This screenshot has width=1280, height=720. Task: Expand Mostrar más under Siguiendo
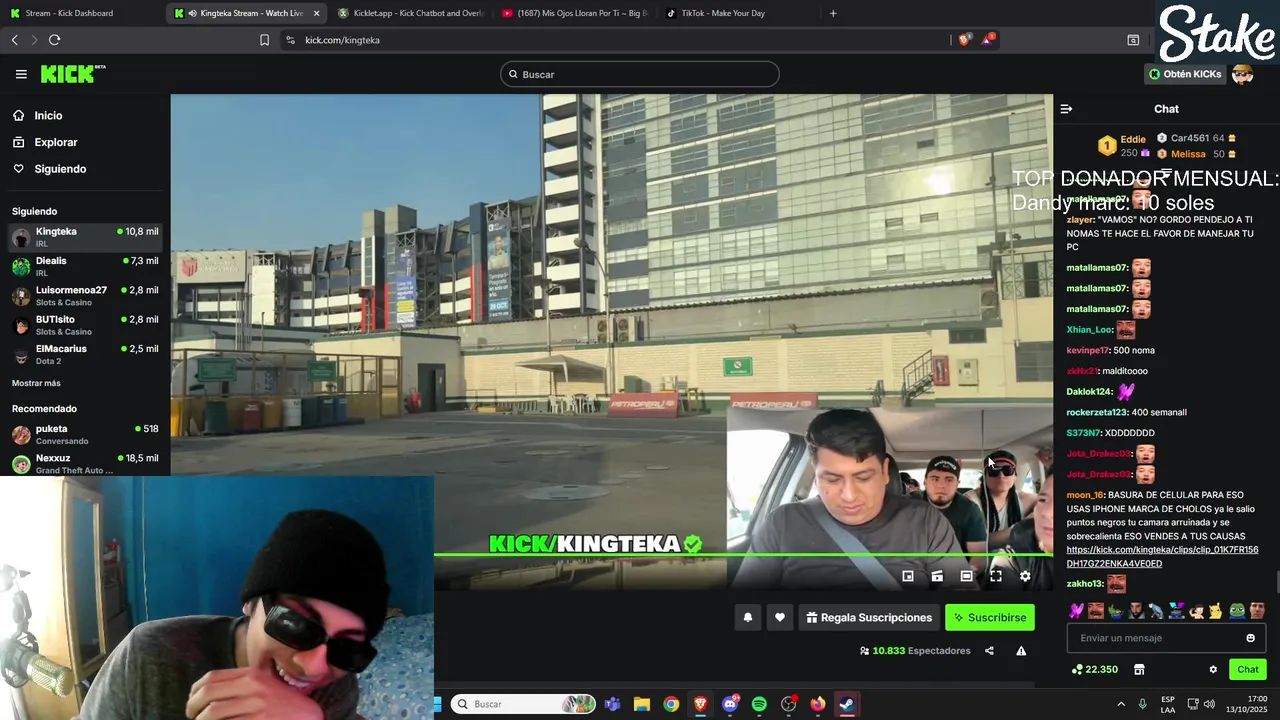click(x=36, y=383)
